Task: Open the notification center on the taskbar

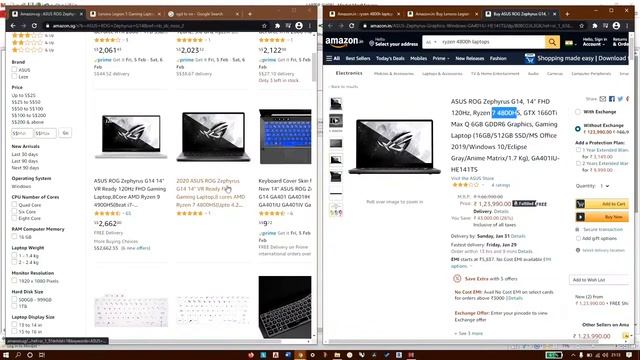Action: (x=629, y=355)
